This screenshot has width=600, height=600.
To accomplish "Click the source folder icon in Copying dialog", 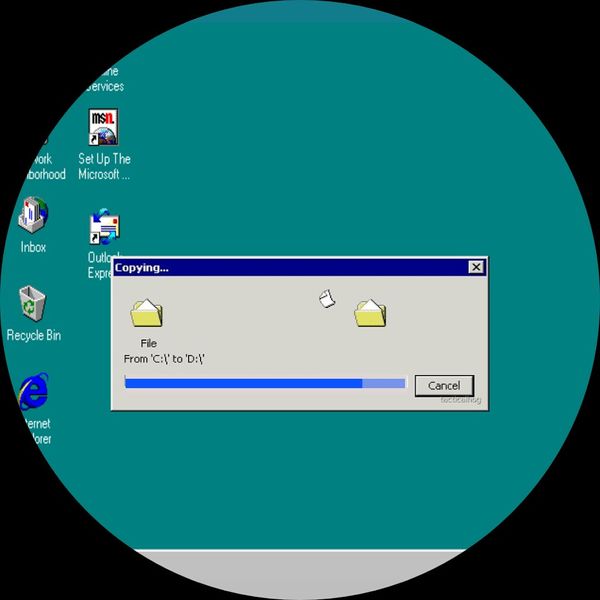I will (x=147, y=313).
